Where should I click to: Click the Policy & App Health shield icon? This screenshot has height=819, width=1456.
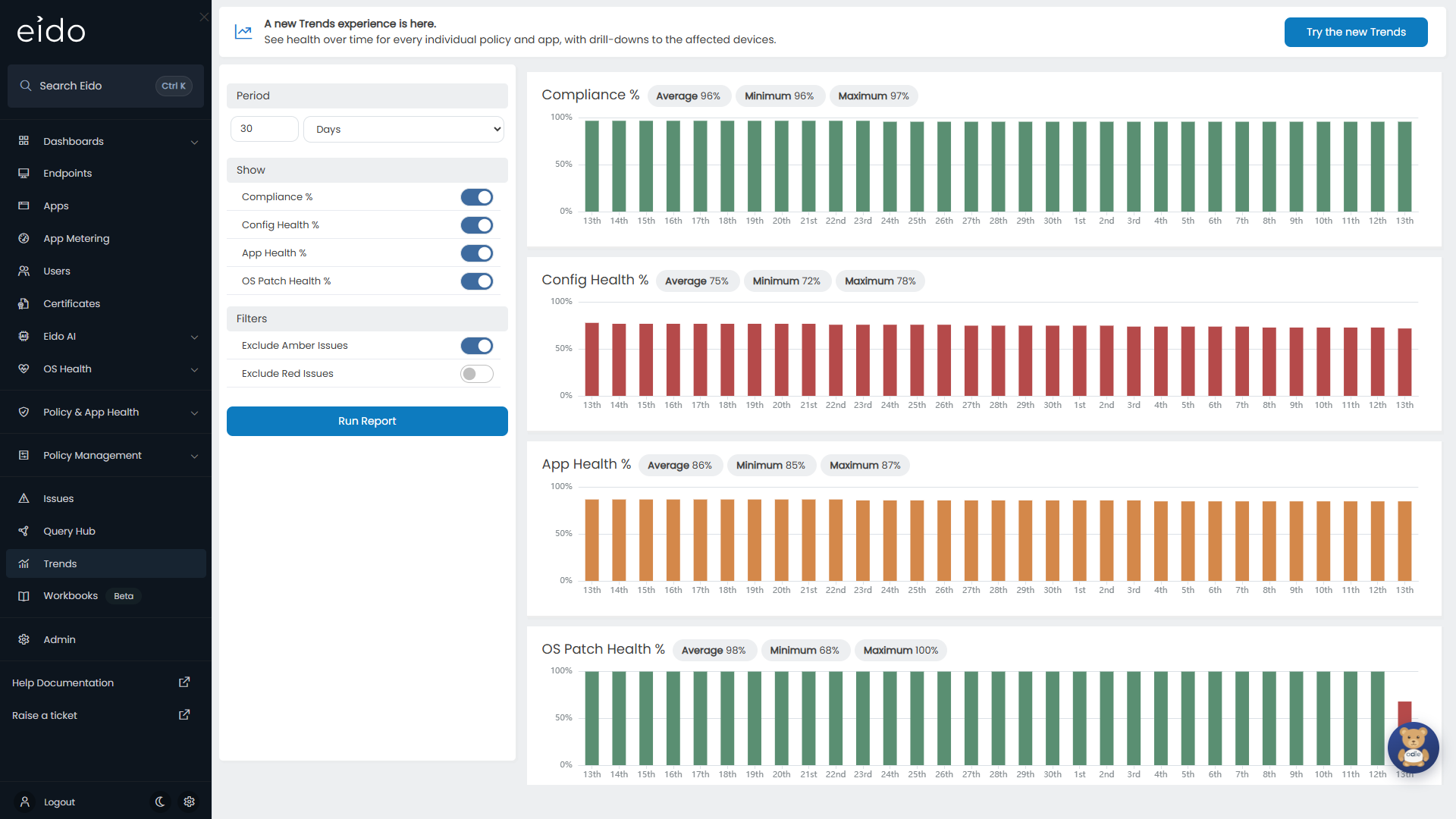tap(24, 413)
